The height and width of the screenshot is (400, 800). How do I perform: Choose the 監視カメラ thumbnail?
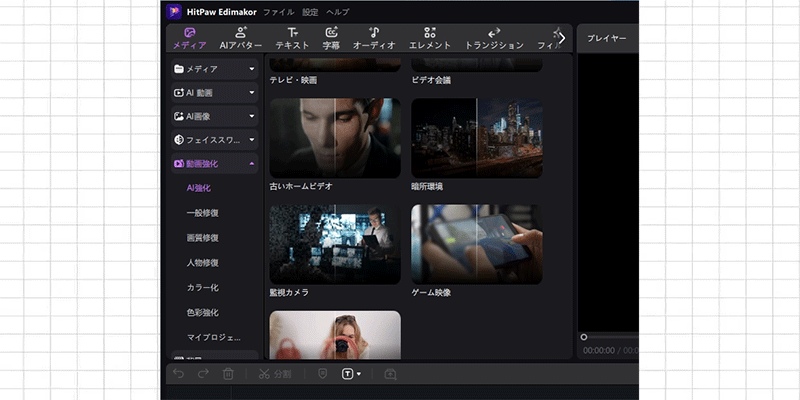(x=335, y=244)
